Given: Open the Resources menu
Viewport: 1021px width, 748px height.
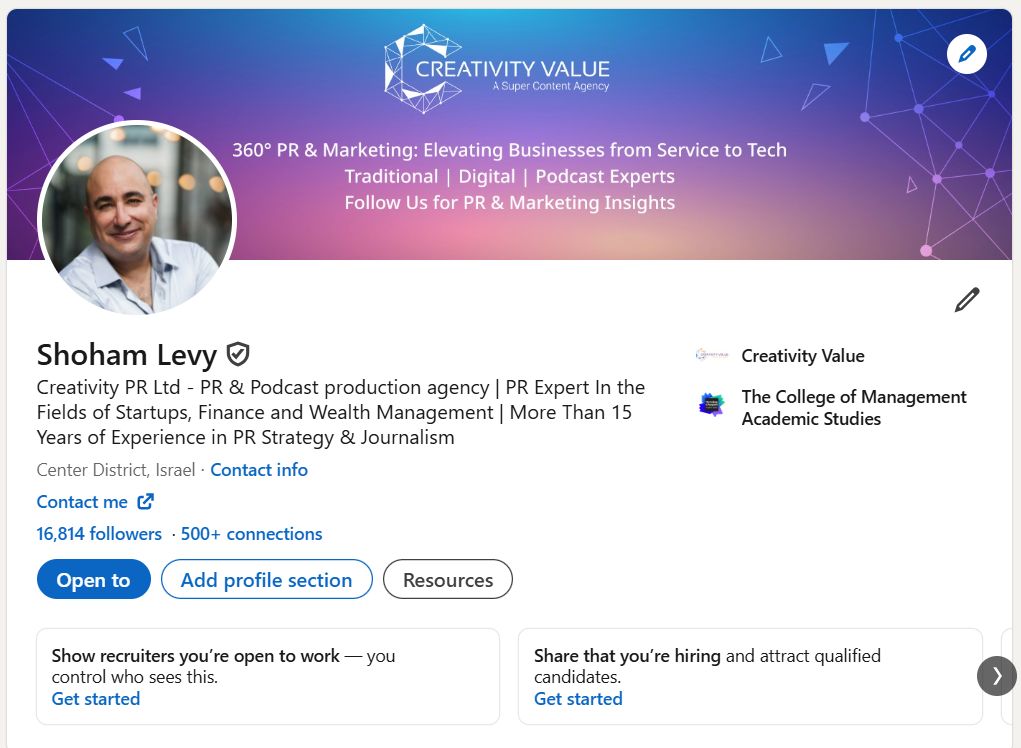Looking at the screenshot, I should [447, 580].
